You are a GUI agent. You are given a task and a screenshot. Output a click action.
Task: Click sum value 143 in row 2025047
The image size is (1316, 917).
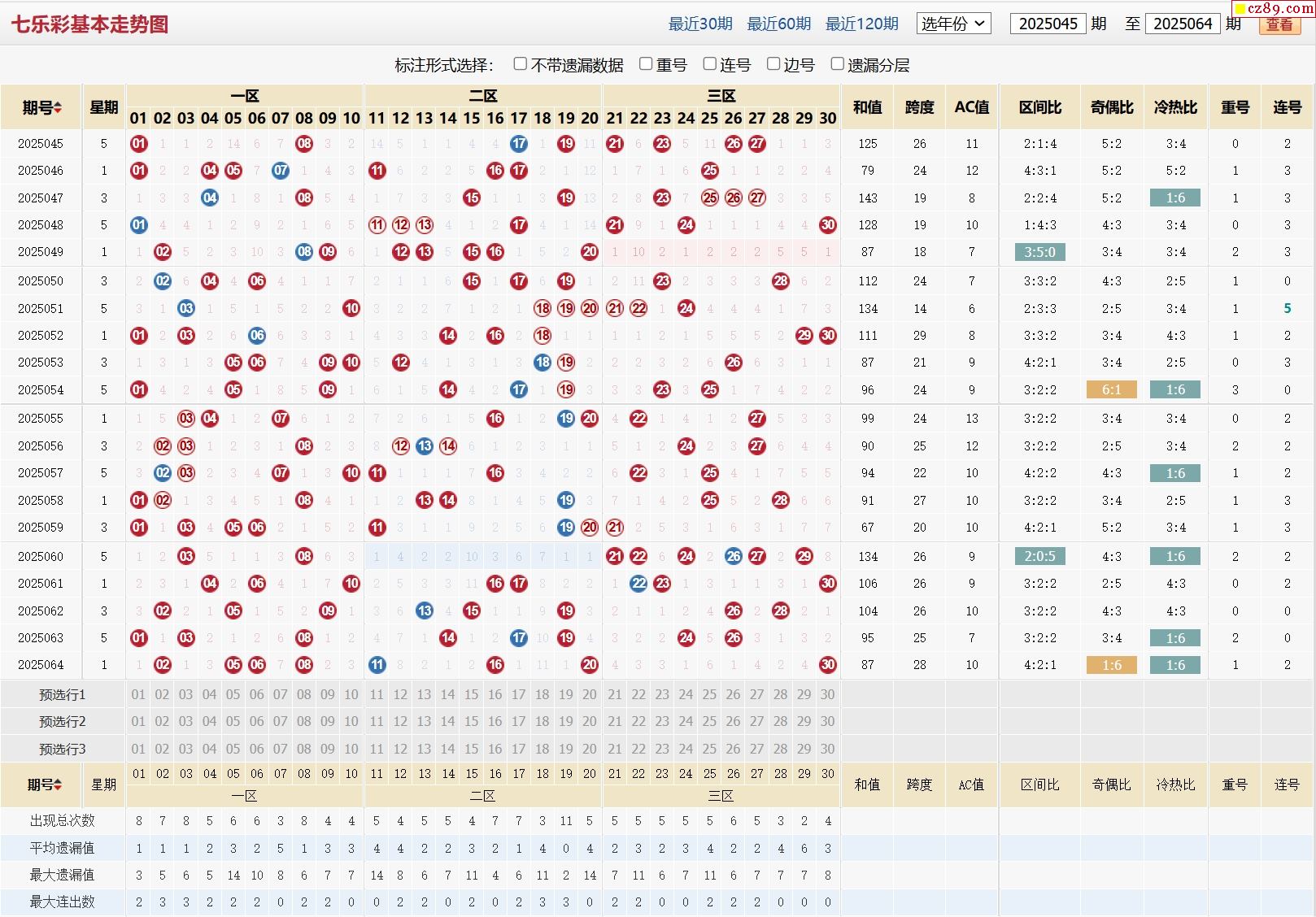point(867,198)
